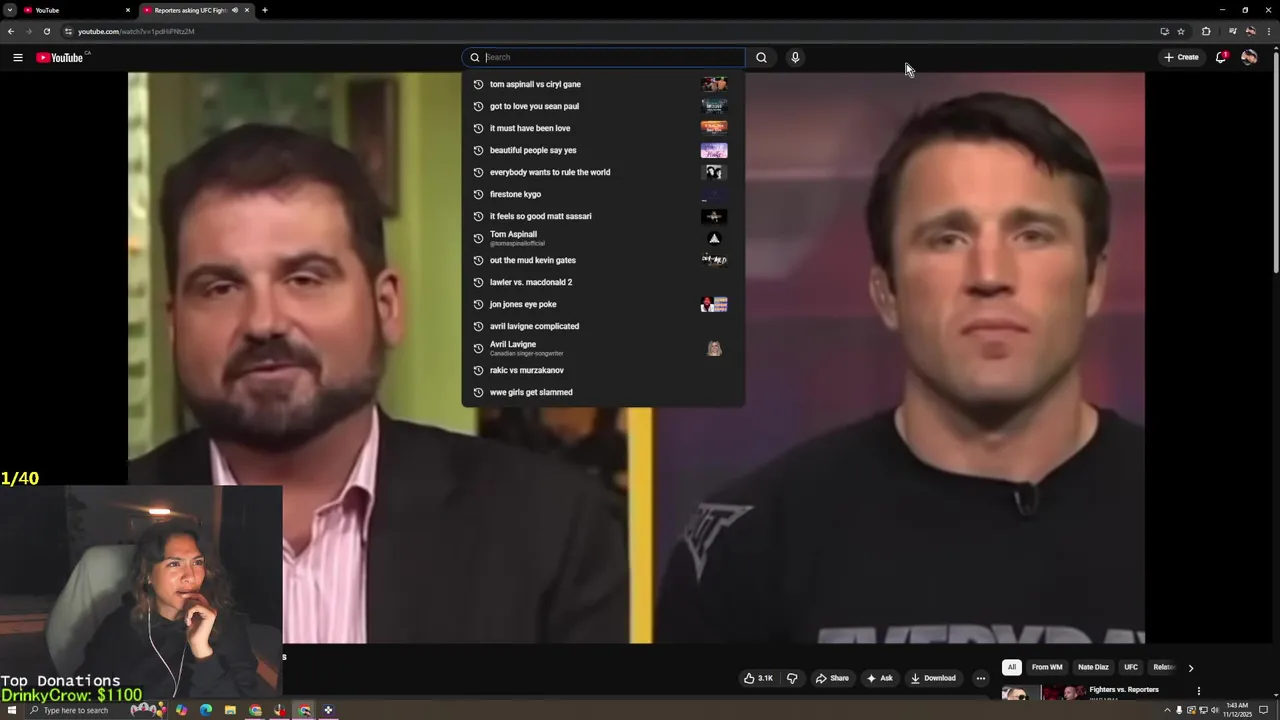Open File Explorer from the taskbar
This screenshot has height=720, width=1280.
point(230,710)
